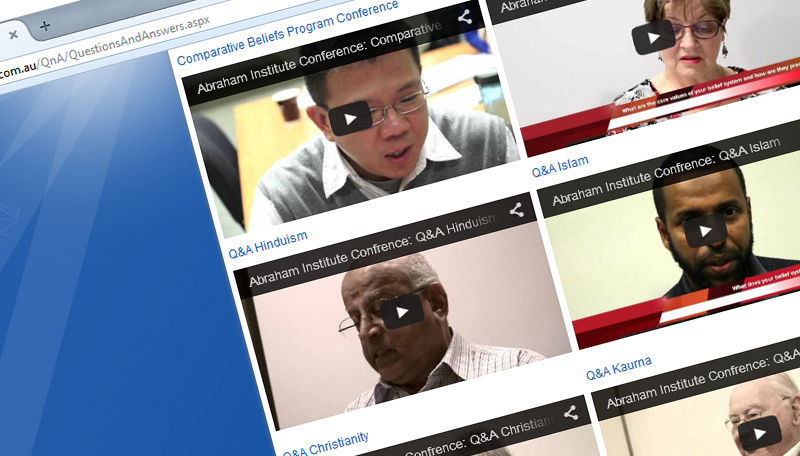Play the Q&A Hinduism video
The image size is (800, 456).
[402, 312]
